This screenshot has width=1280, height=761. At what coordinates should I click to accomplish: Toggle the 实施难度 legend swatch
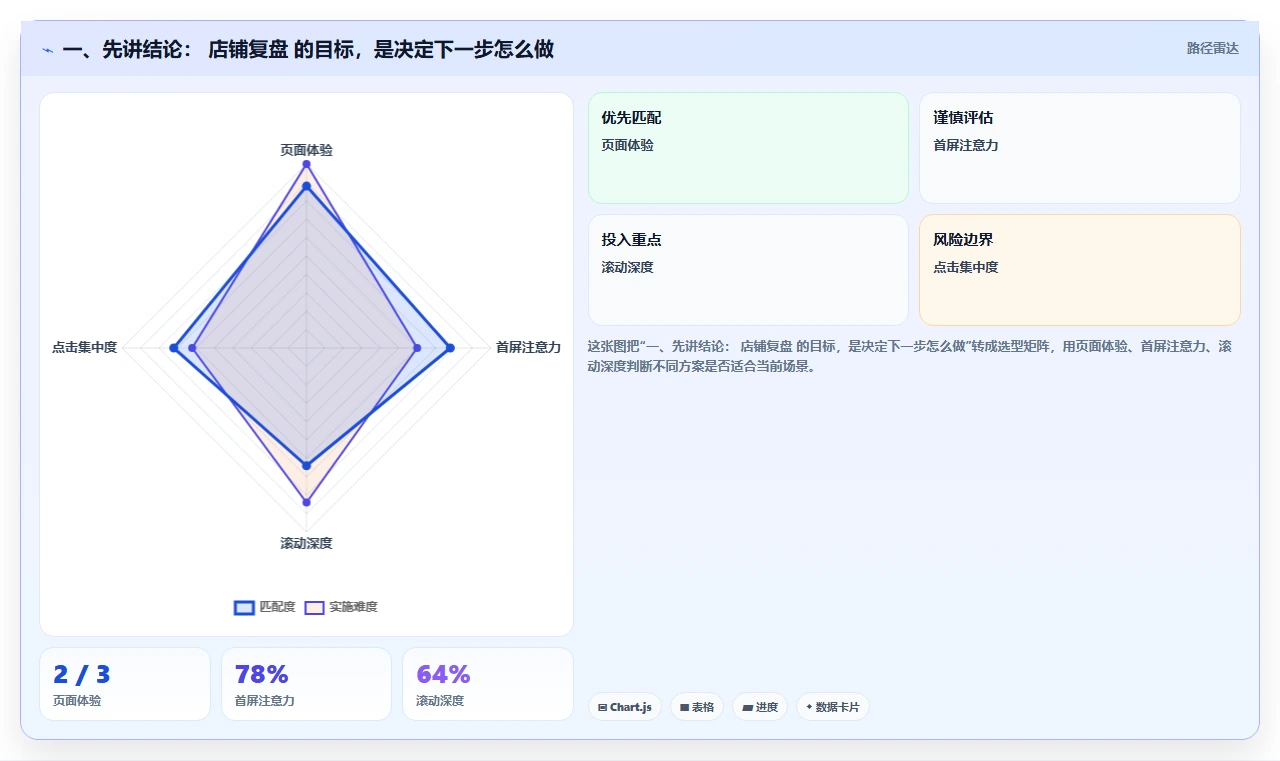click(x=315, y=607)
